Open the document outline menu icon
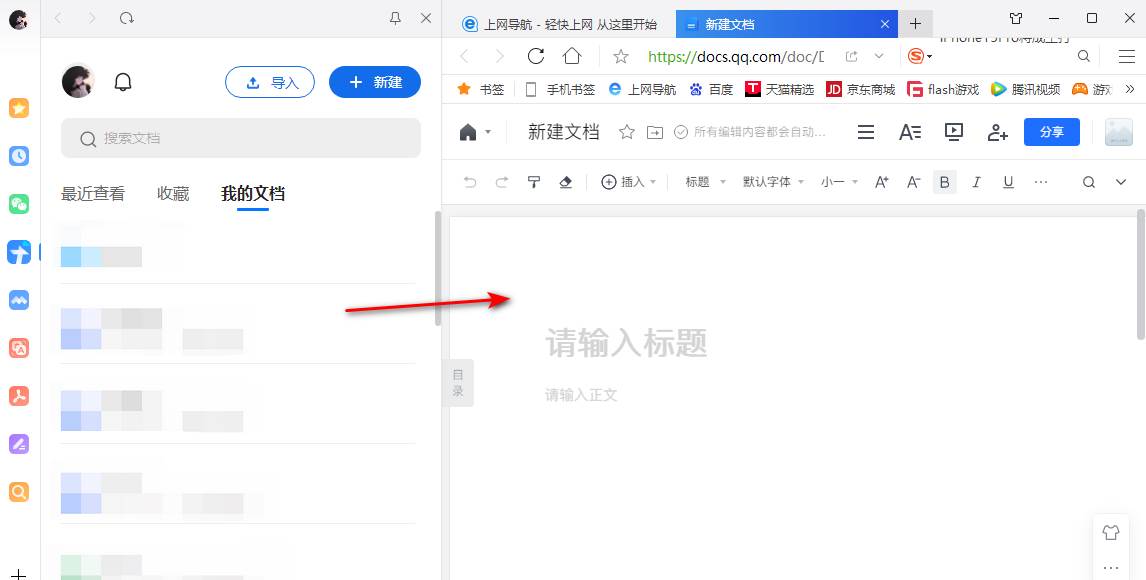Screen dimensions: 1146x580 pos(866,132)
